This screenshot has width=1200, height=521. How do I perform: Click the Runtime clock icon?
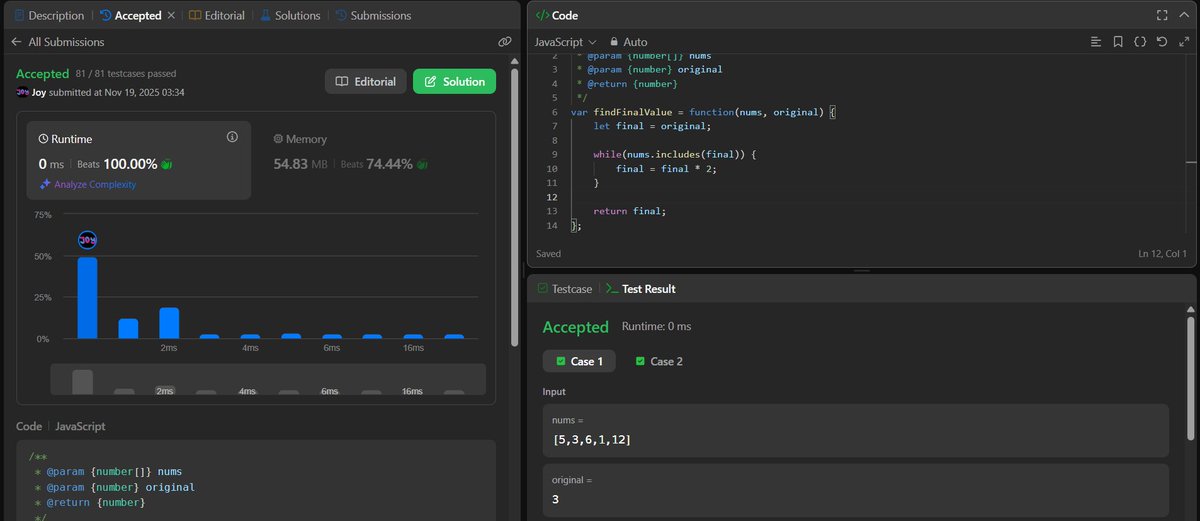[x=43, y=139]
